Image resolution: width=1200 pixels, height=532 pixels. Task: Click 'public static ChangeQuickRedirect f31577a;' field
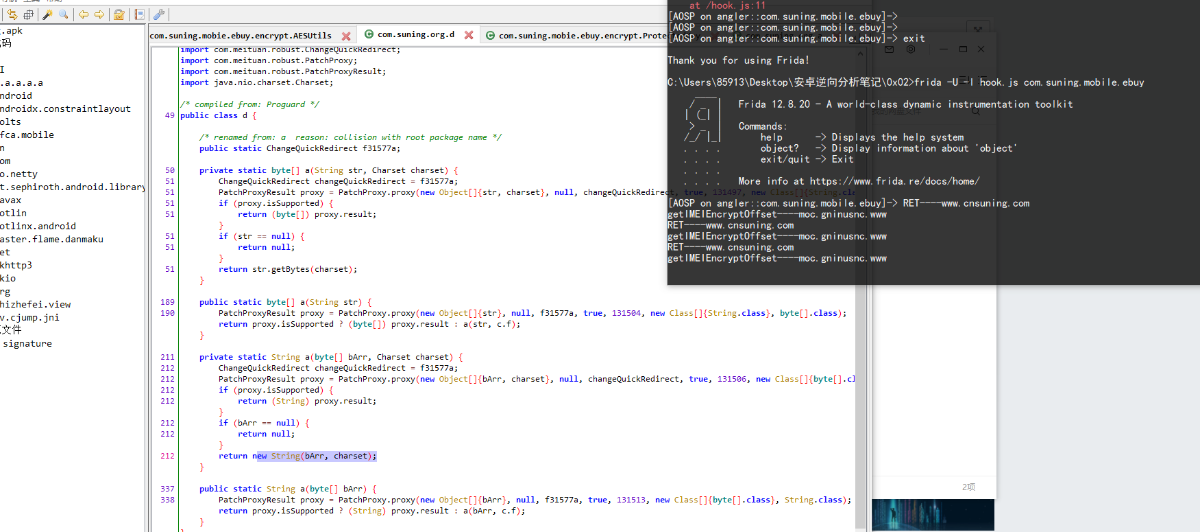299,147
